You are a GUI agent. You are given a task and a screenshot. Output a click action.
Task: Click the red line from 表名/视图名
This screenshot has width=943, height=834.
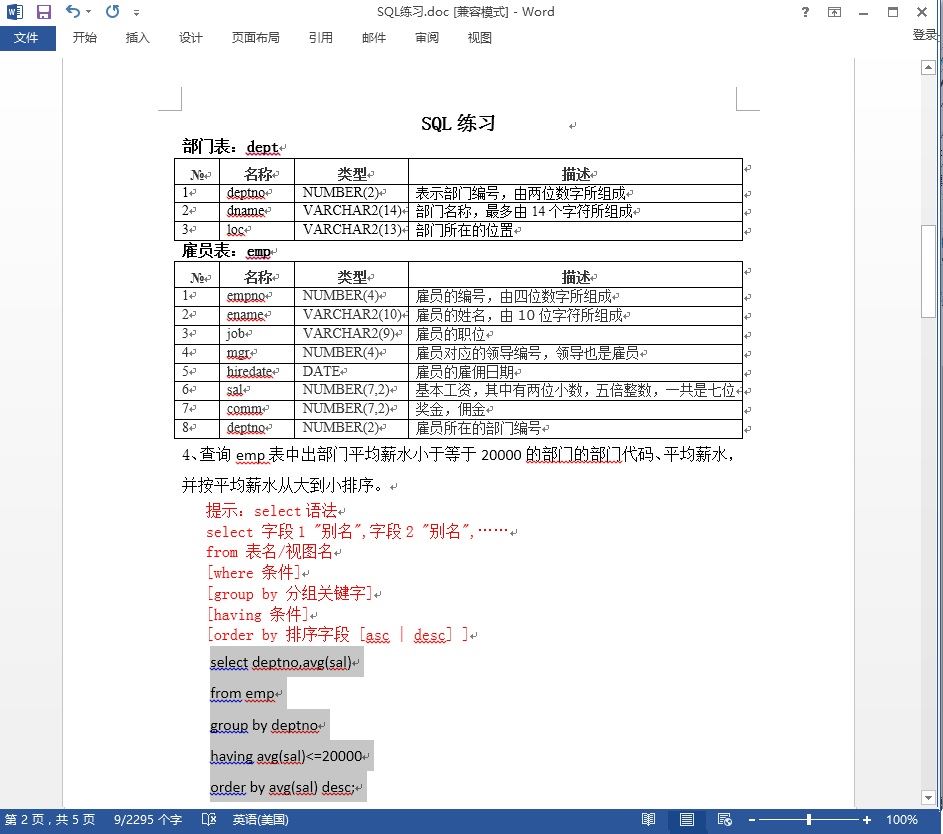pos(269,551)
